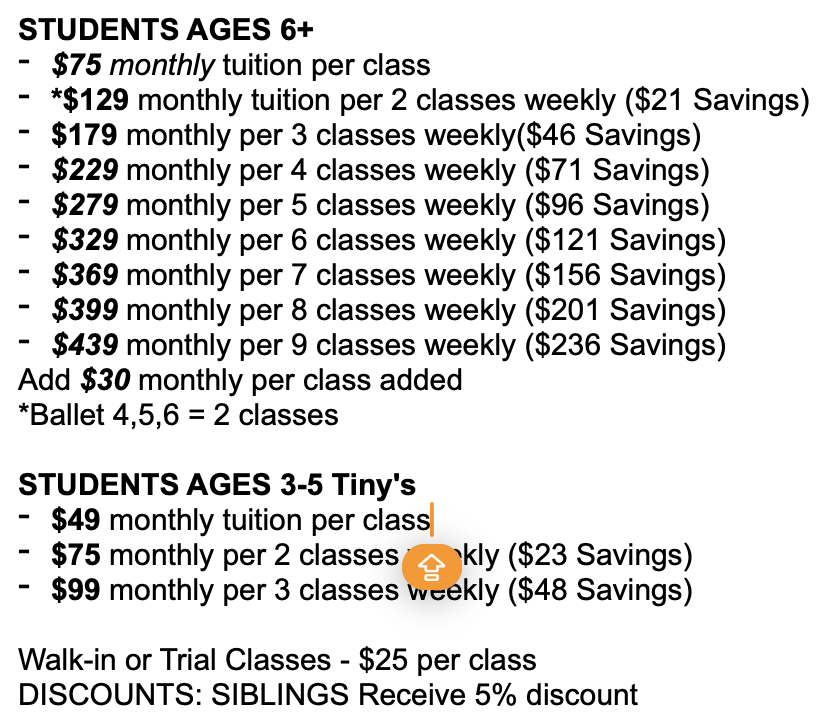This screenshot has height=720, width=830.
Task: Click the Walk-in or Trial Classes line
Action: 277,660
